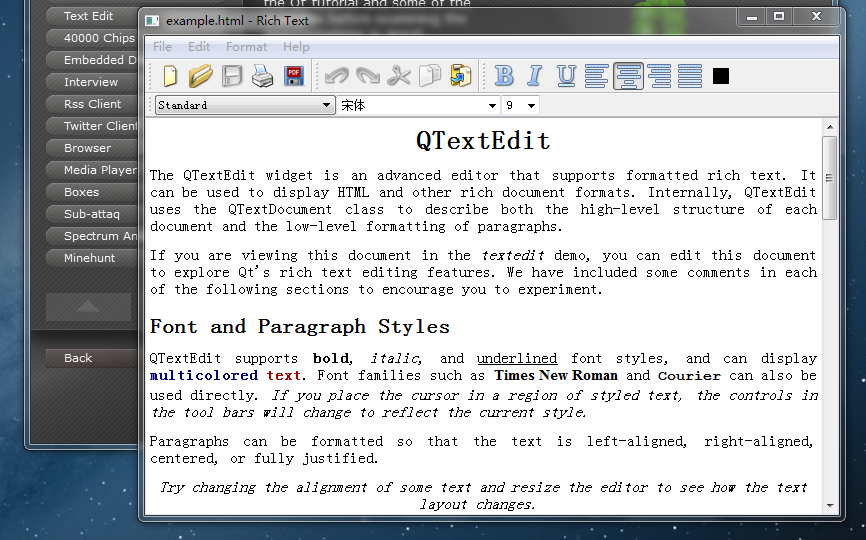
Task: Click the red word 'text'
Action: coord(283,375)
